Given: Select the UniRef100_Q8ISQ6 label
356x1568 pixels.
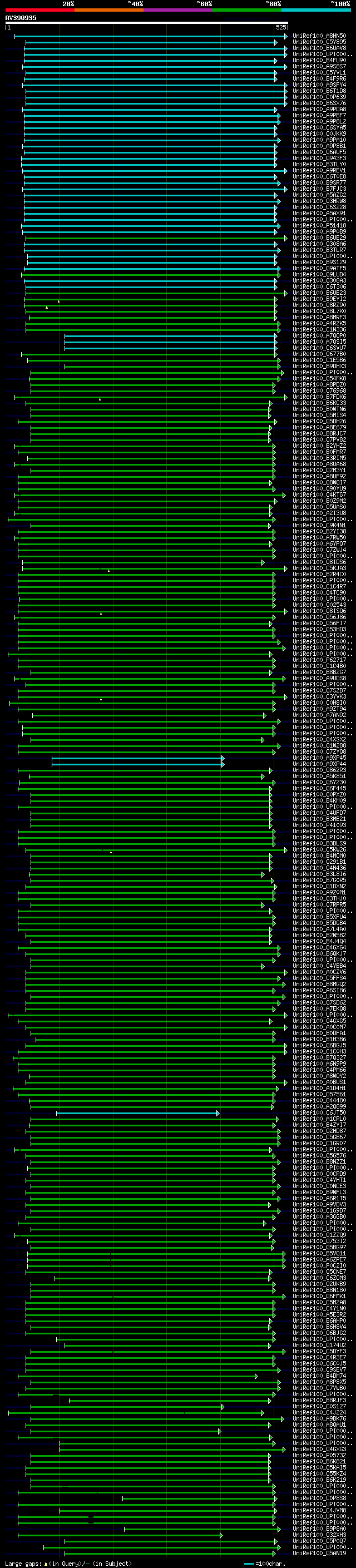Looking at the screenshot, I should point(319,611).
